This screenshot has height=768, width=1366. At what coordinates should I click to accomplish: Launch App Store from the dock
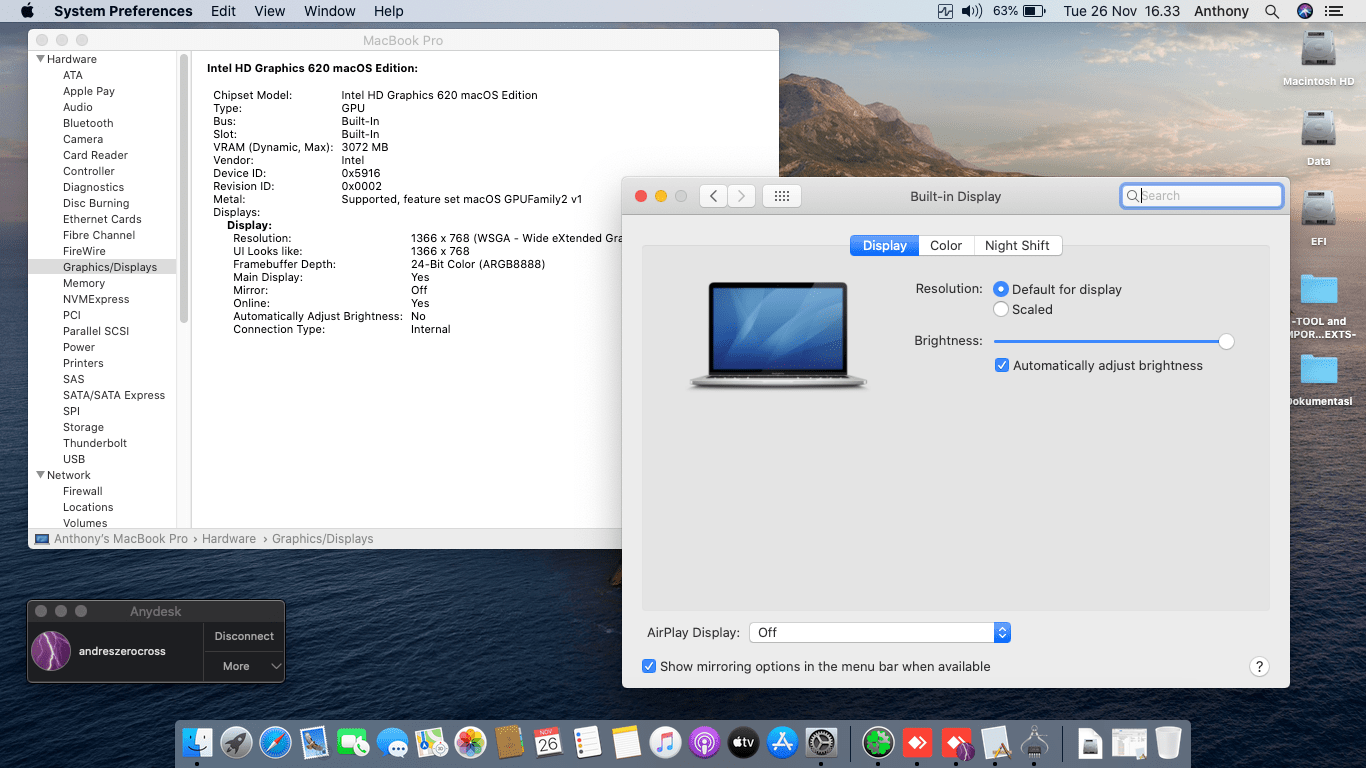(x=782, y=742)
